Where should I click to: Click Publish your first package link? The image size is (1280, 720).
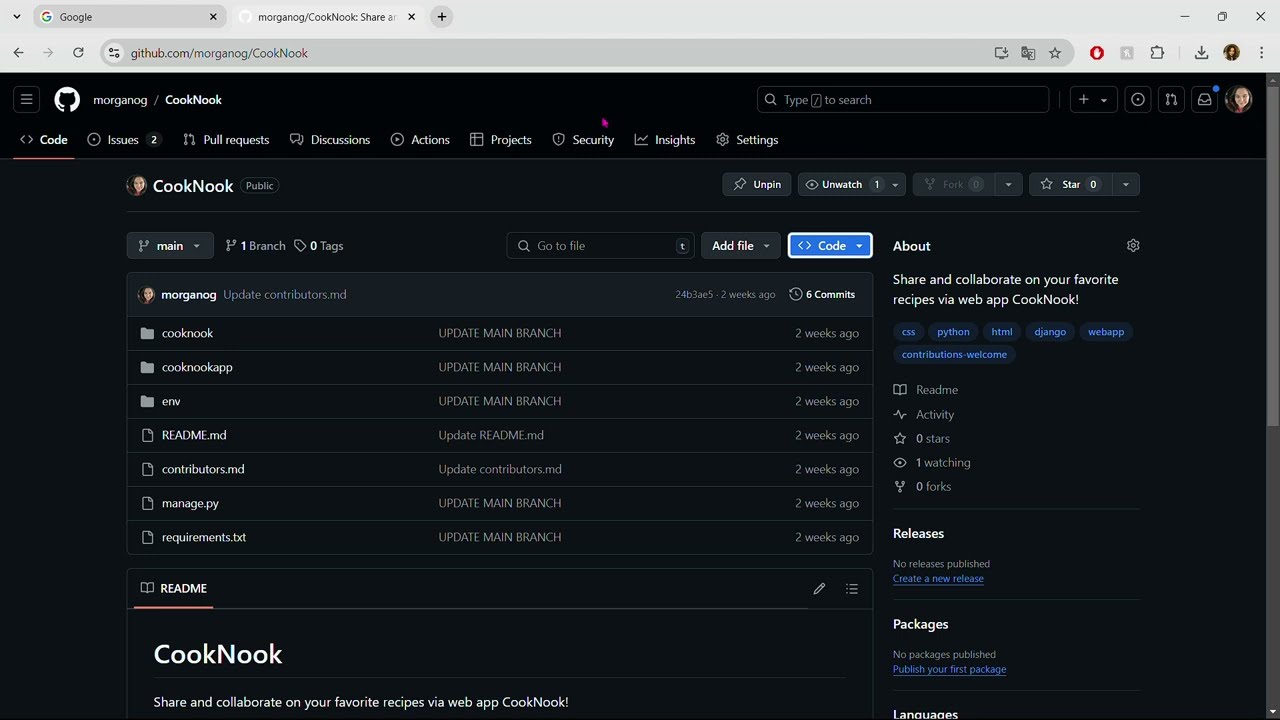949,670
